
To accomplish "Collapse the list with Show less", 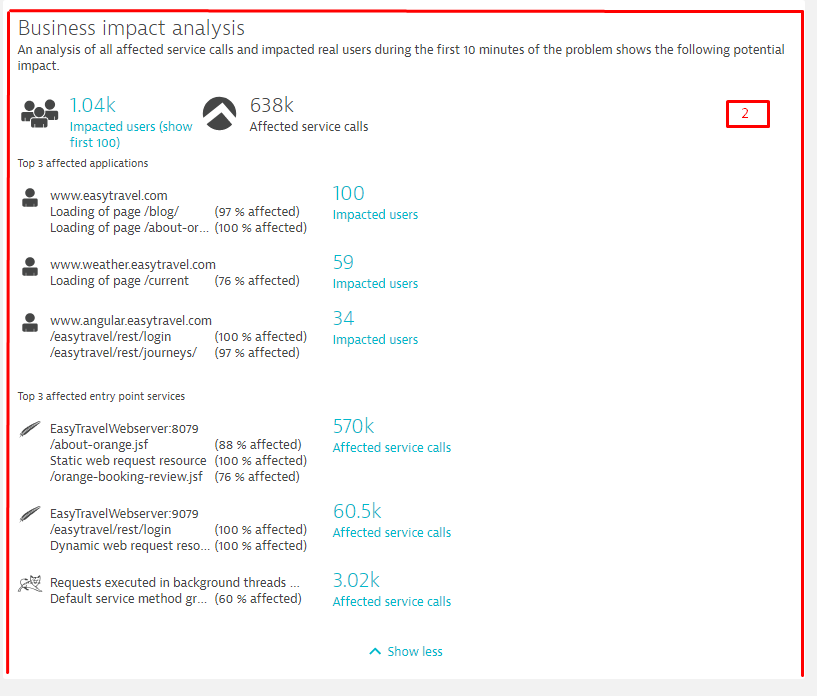I will click(406, 651).
